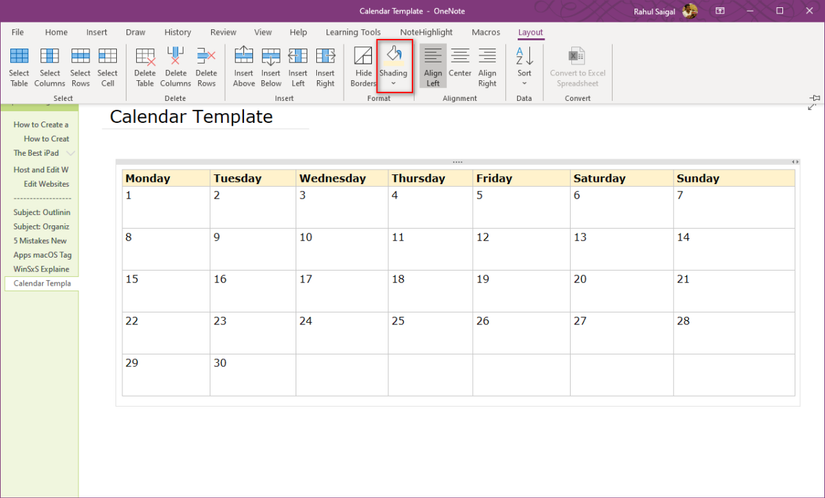Switch to the Review tab
The width and height of the screenshot is (825, 498).
click(x=223, y=32)
